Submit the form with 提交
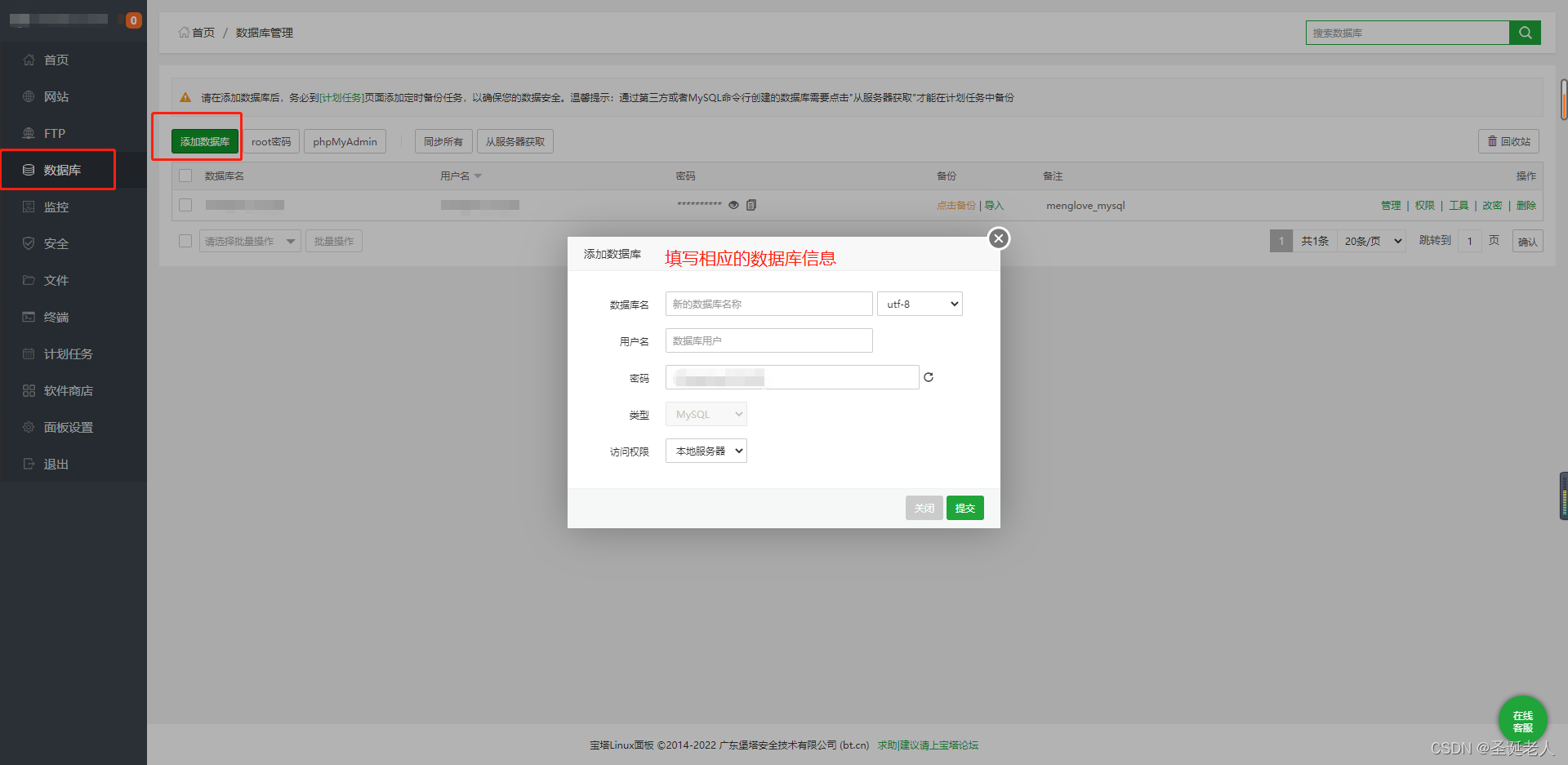1568x765 pixels. click(965, 508)
